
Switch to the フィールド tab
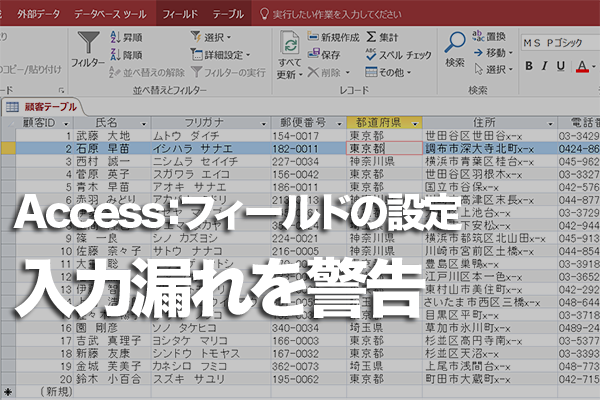(180, 14)
